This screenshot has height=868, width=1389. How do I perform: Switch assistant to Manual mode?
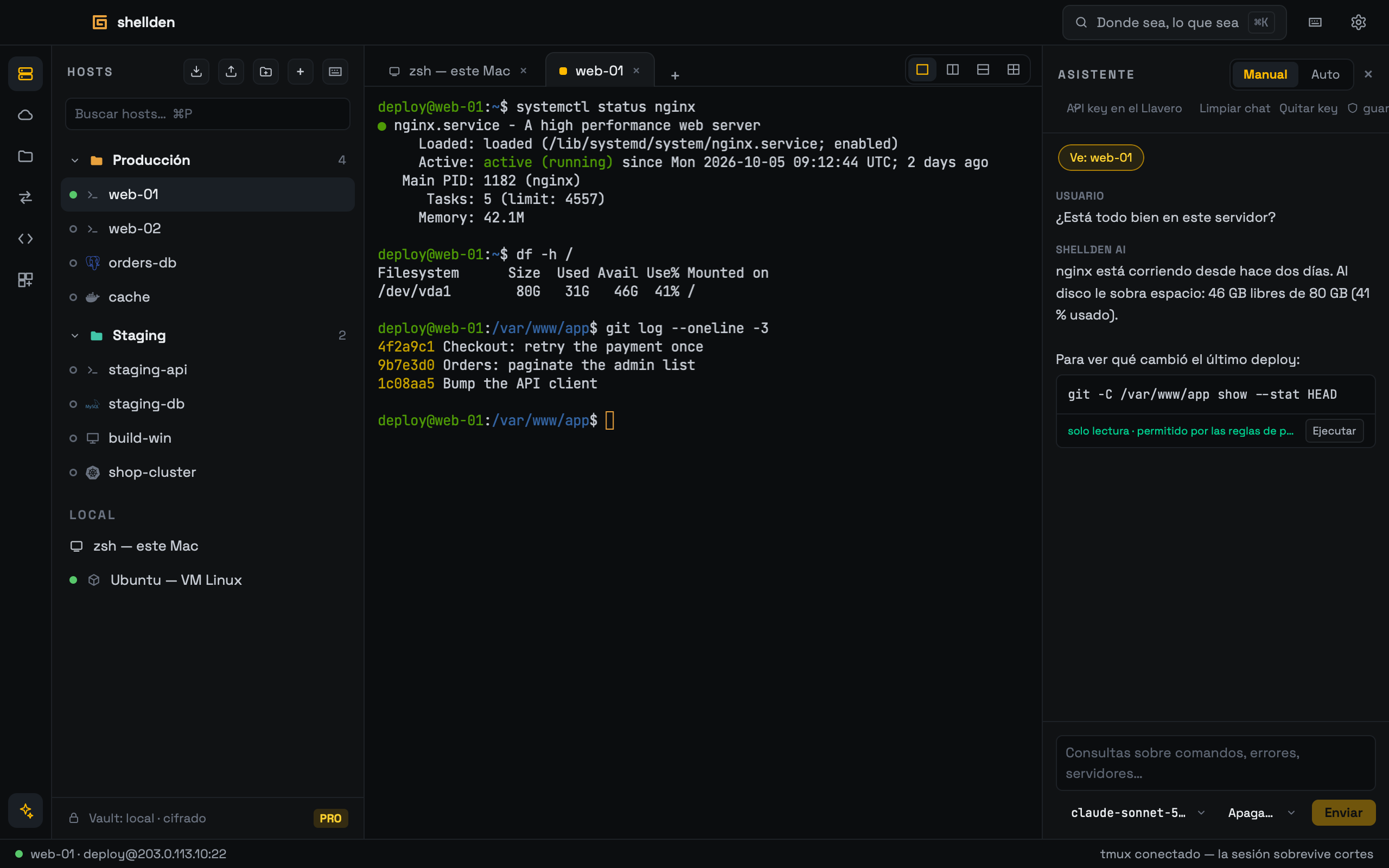click(1265, 75)
